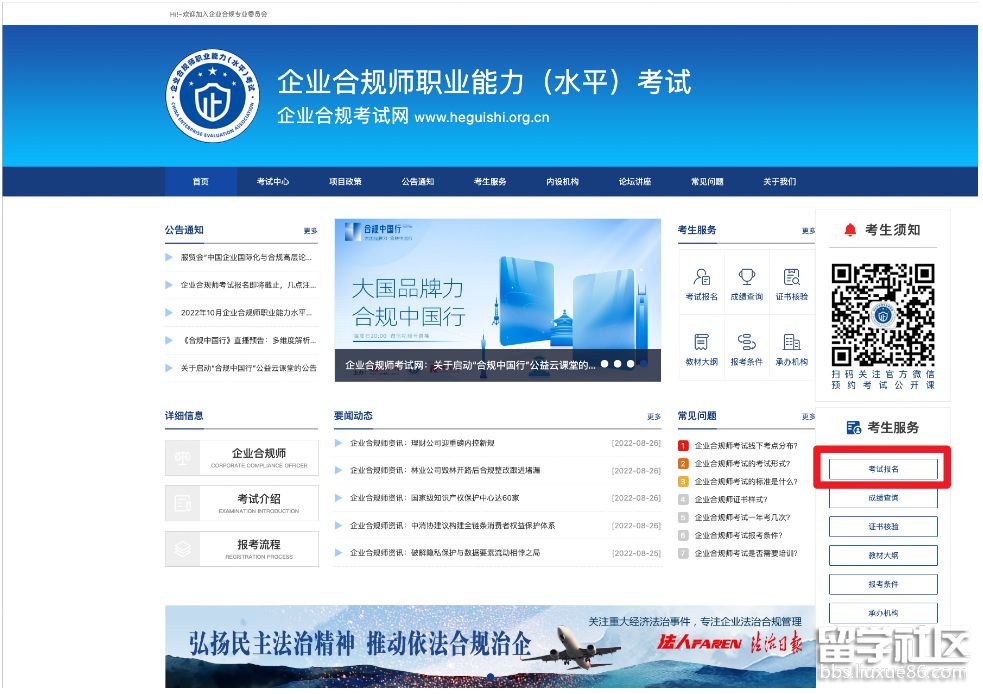Expand 更多 next to 公告通知
983x694 pixels.
point(310,231)
